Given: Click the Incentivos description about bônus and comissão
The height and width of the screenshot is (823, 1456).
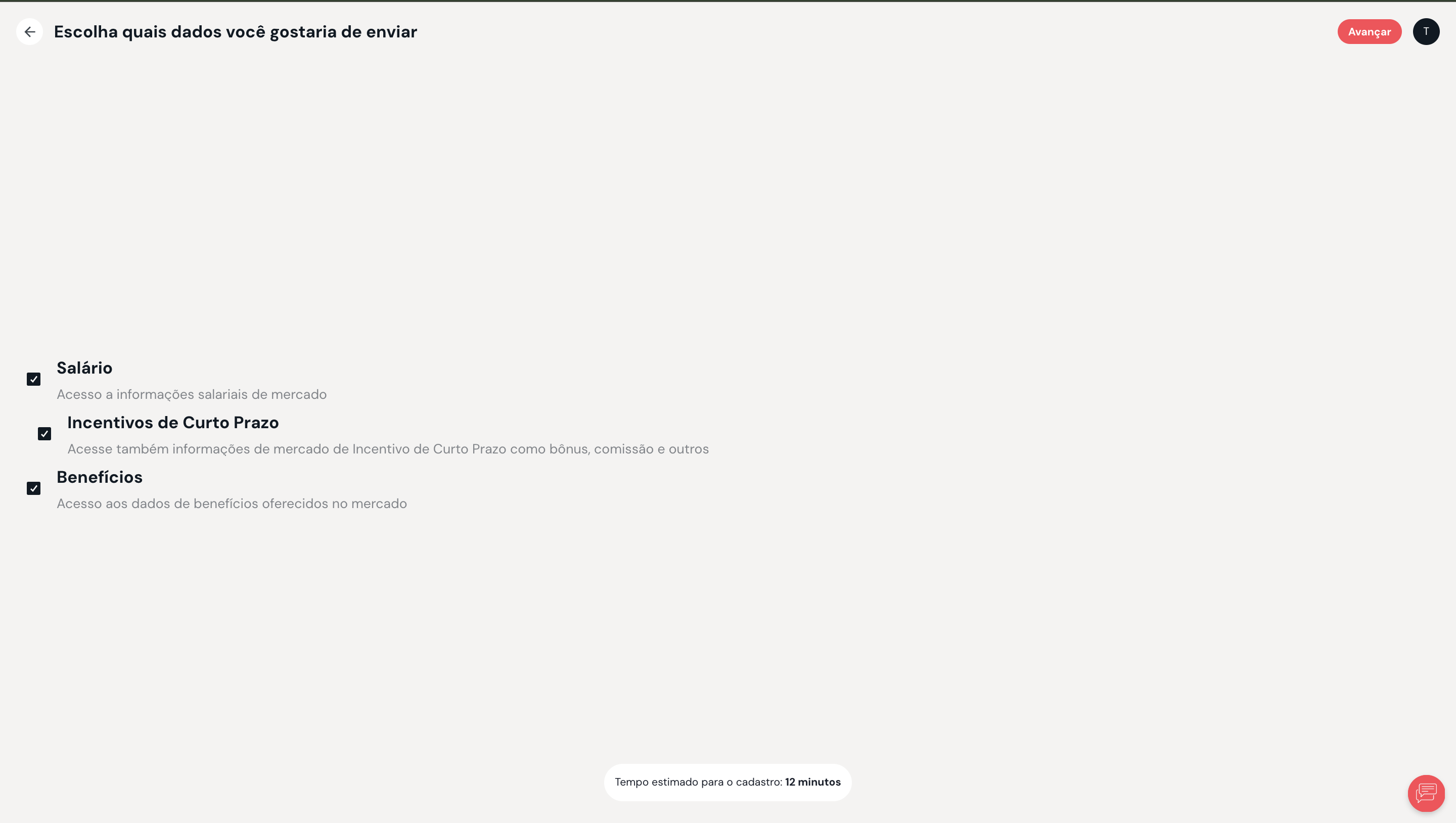Looking at the screenshot, I should pyautogui.click(x=388, y=449).
